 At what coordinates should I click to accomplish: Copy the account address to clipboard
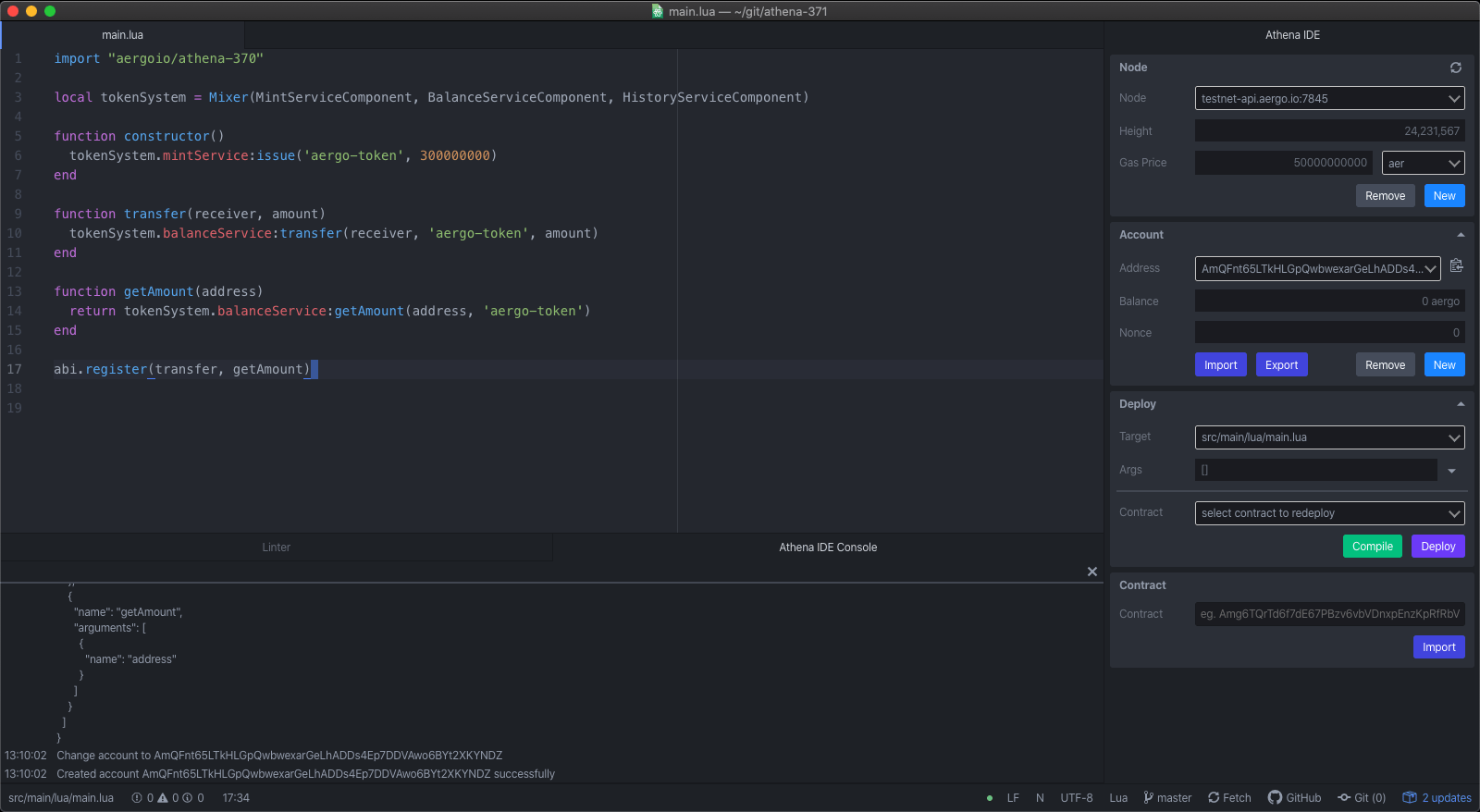[1456, 266]
